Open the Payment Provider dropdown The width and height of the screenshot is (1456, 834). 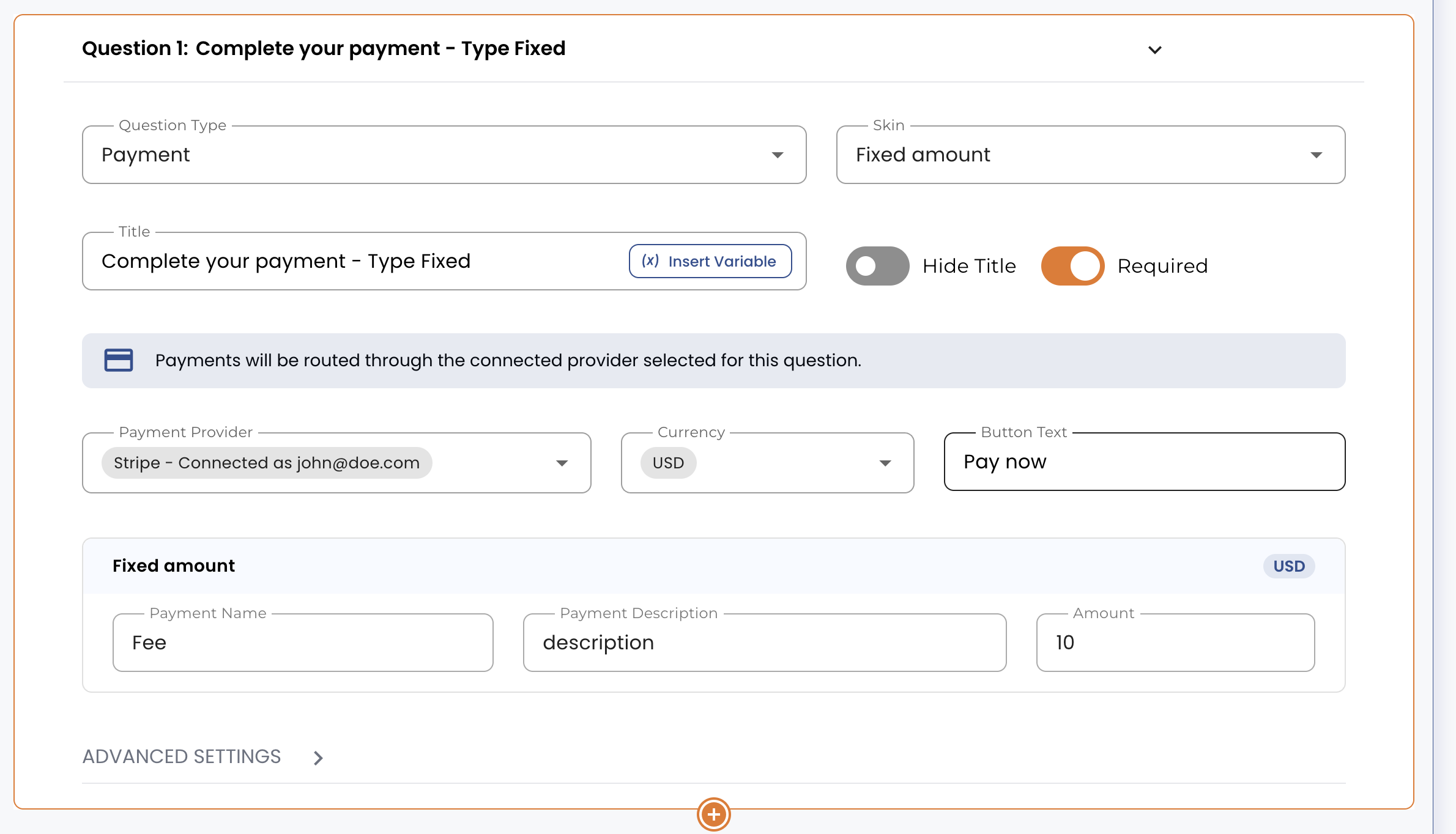pos(336,463)
